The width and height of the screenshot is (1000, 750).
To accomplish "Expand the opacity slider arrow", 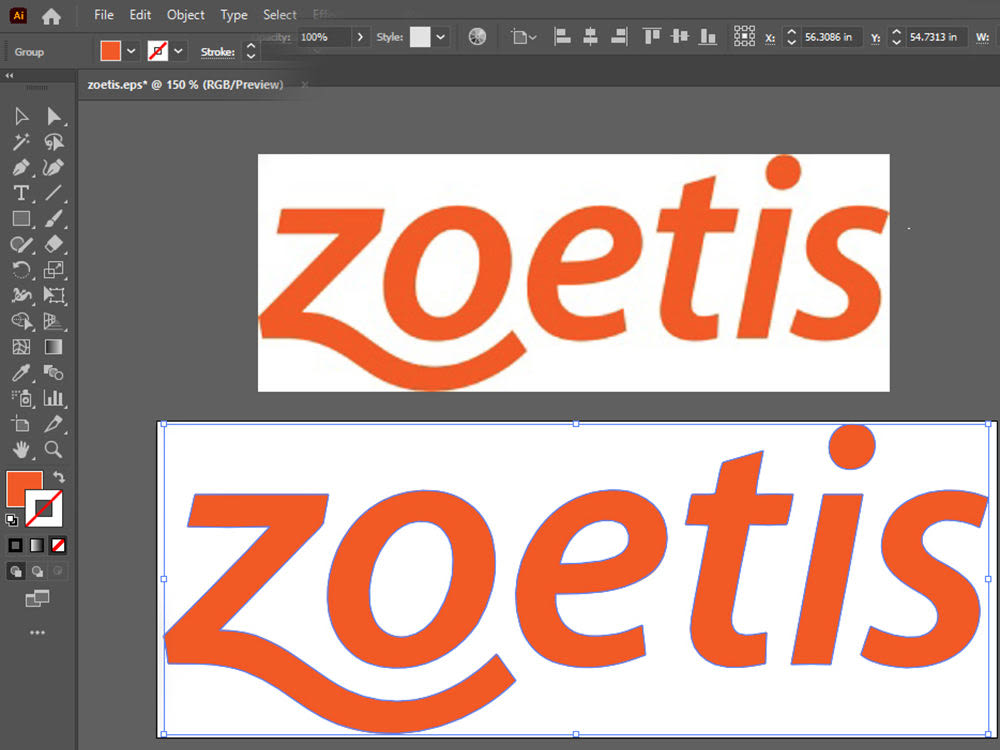I will tap(360, 37).
